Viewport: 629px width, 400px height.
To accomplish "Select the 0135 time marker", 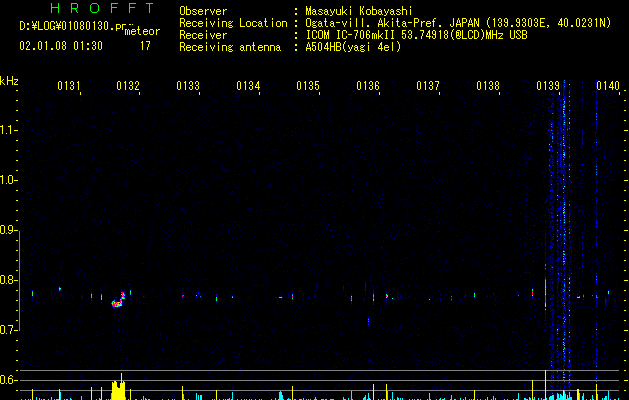I will [308, 86].
